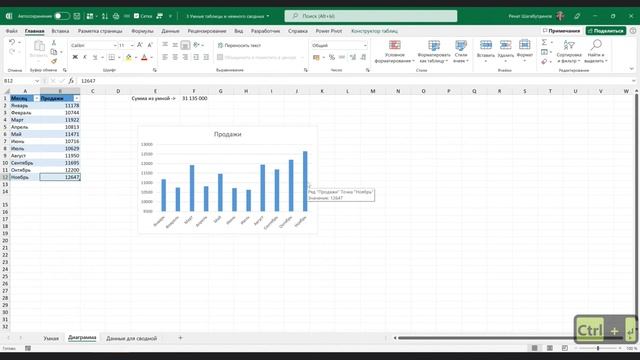
Task: Click in the Поиск search box
Action: point(371,16)
